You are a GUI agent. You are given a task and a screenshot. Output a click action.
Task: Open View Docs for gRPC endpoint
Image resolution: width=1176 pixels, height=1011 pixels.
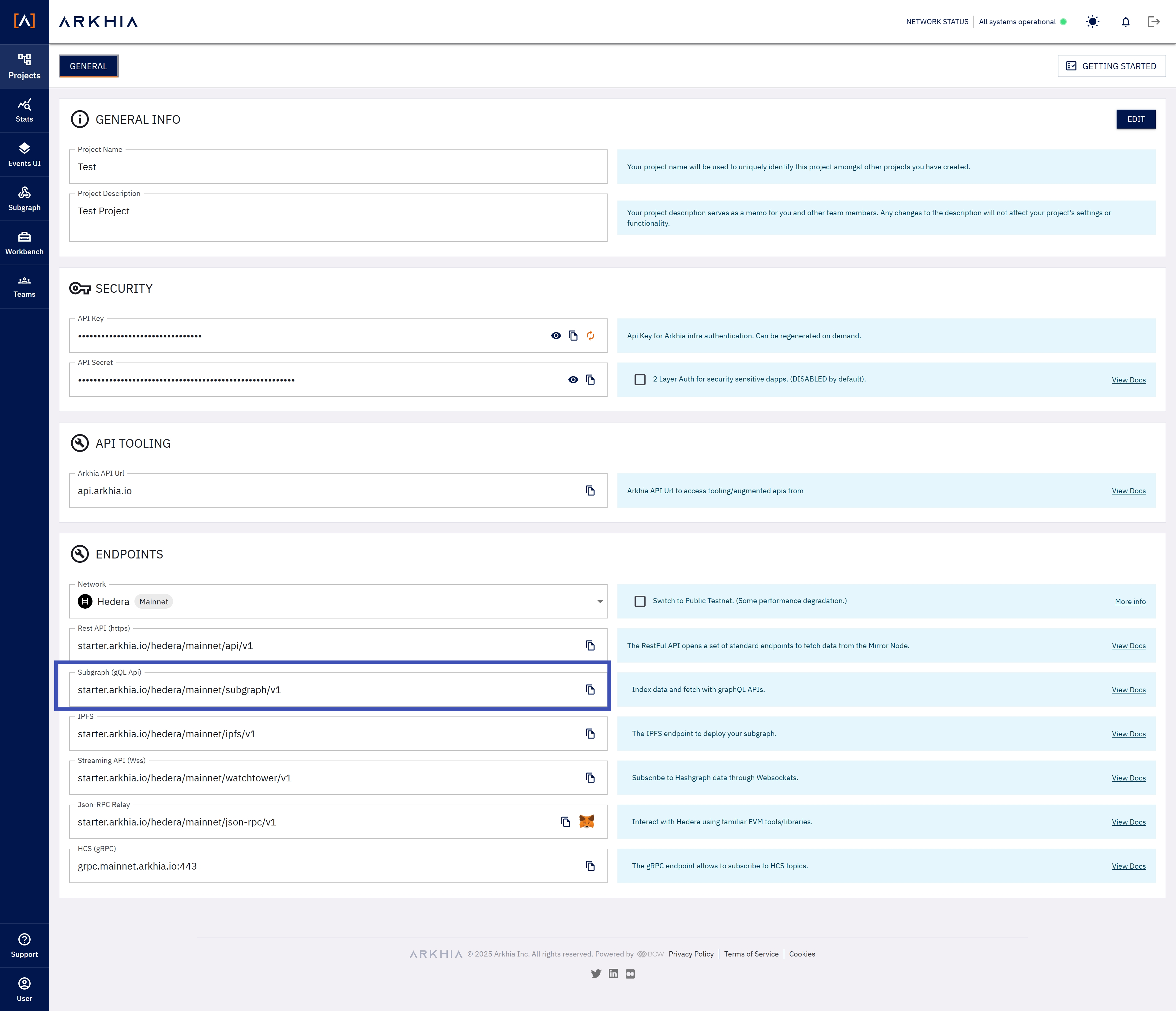pyautogui.click(x=1128, y=866)
